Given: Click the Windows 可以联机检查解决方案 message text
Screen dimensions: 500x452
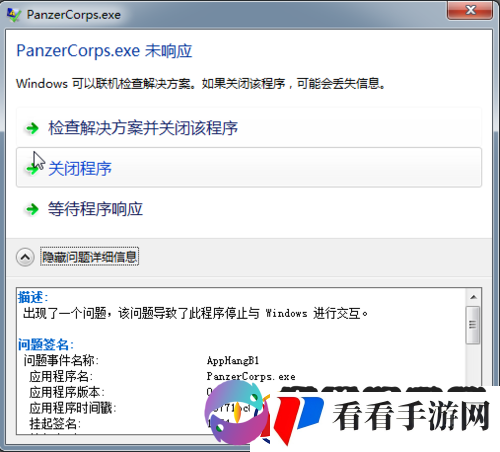Looking at the screenshot, I should tap(200, 83).
